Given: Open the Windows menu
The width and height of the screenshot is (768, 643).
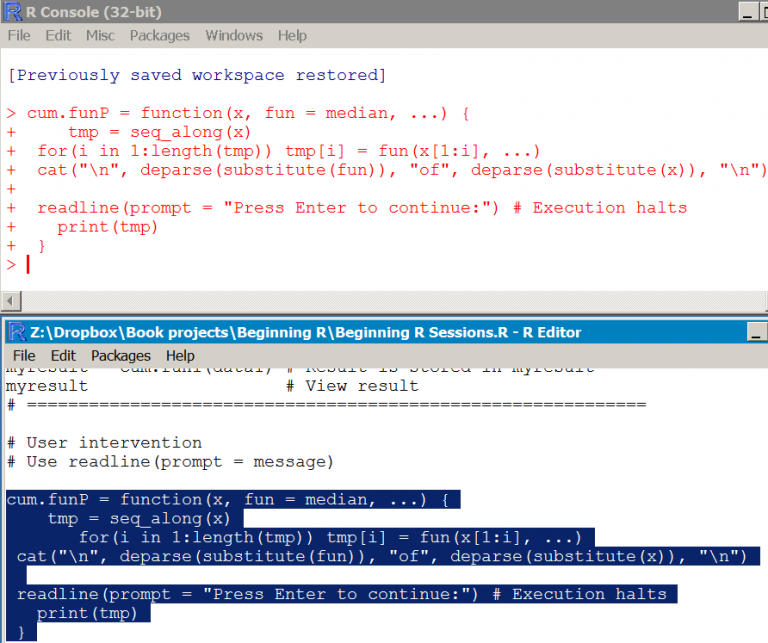Looking at the screenshot, I should [233, 35].
